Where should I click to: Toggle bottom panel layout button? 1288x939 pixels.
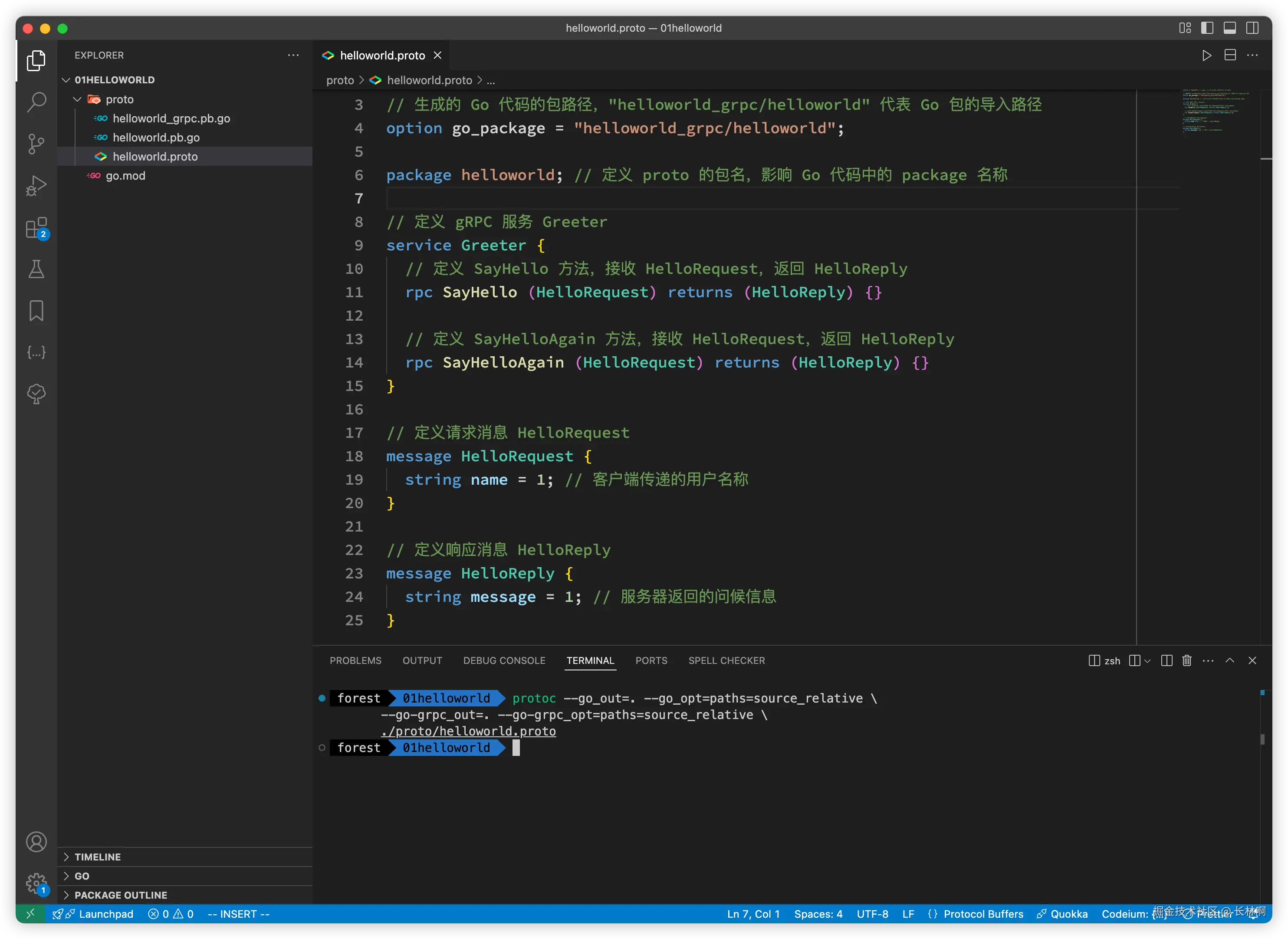[1229, 28]
